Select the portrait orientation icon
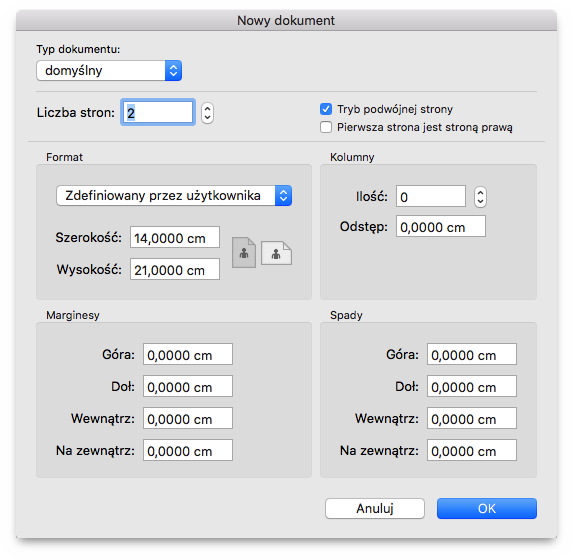This screenshot has height=560, width=573. [x=244, y=253]
